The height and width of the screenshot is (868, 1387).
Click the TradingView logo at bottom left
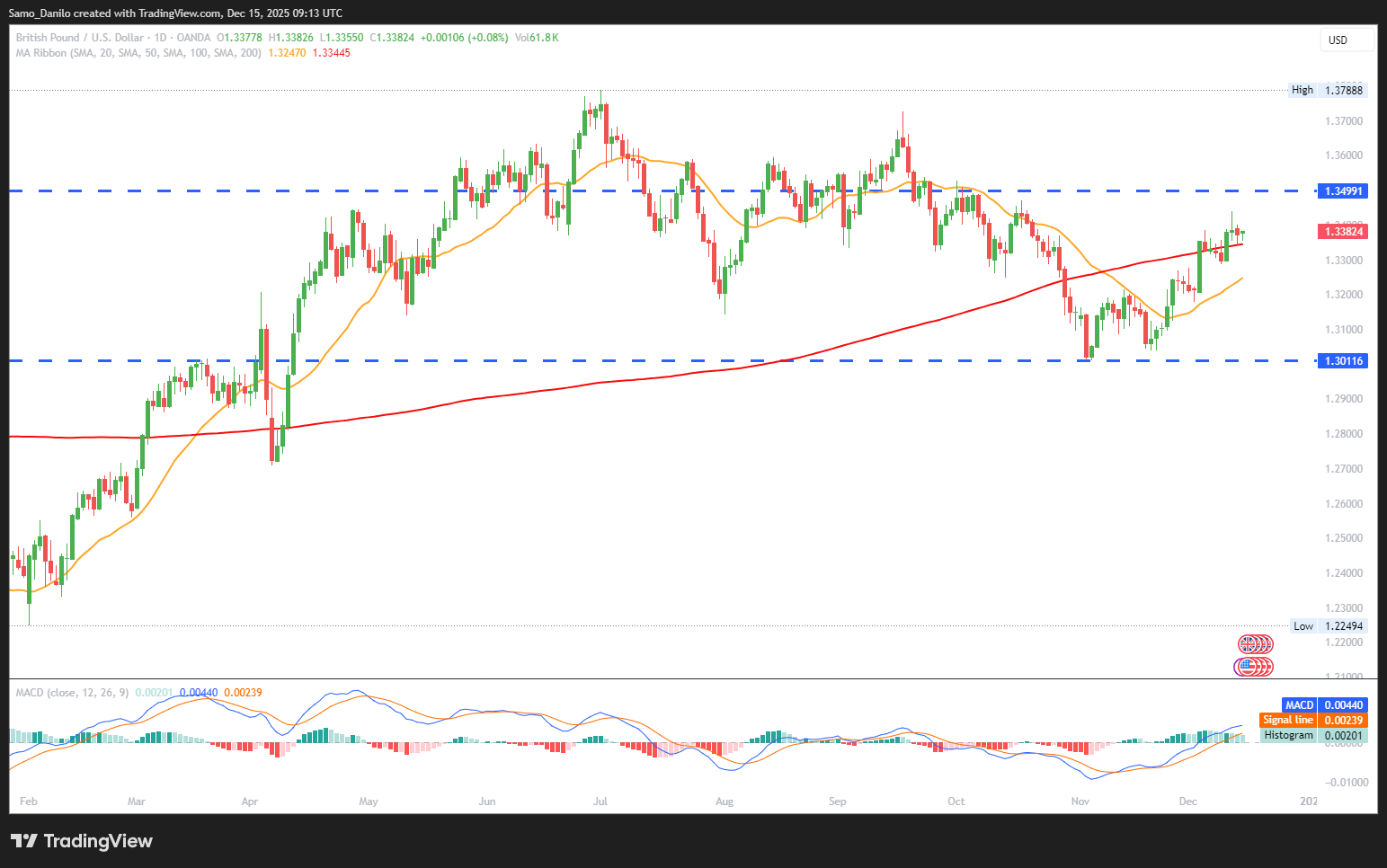[82, 841]
